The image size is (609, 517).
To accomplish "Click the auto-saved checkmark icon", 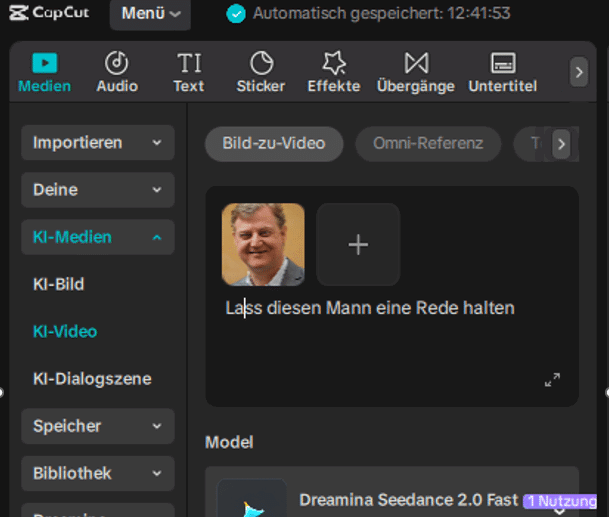I will tap(236, 14).
